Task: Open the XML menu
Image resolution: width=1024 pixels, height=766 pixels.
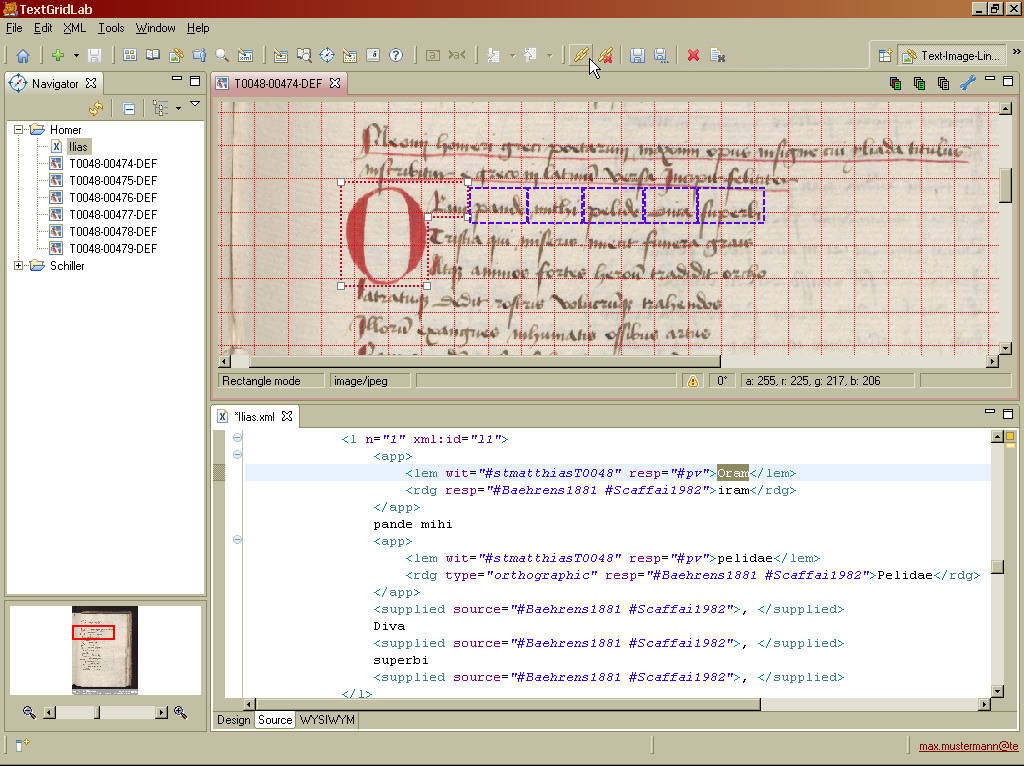Action: [74, 28]
